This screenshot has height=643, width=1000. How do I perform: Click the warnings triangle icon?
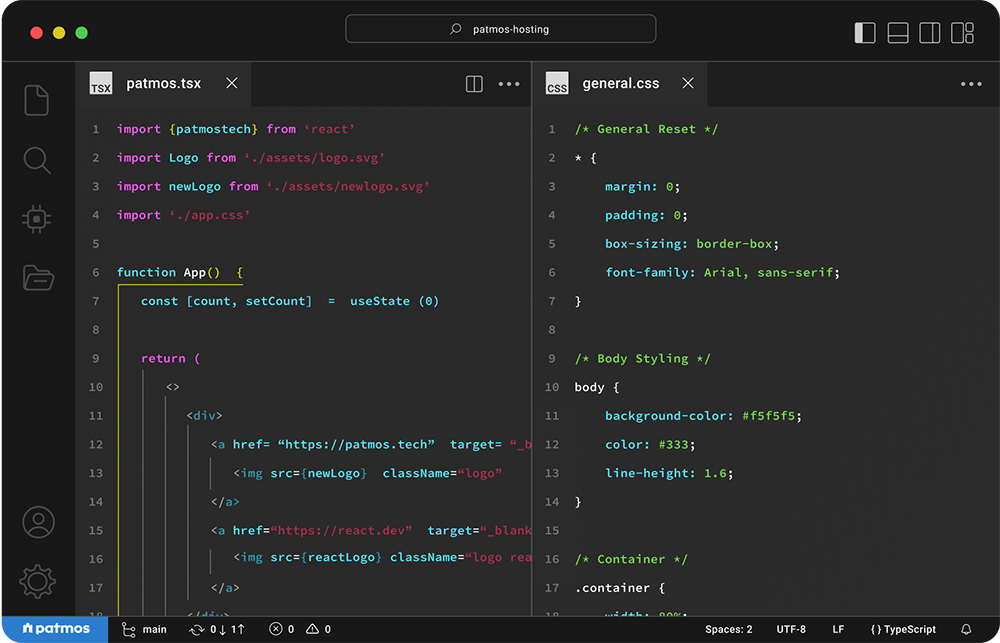pyautogui.click(x=312, y=629)
